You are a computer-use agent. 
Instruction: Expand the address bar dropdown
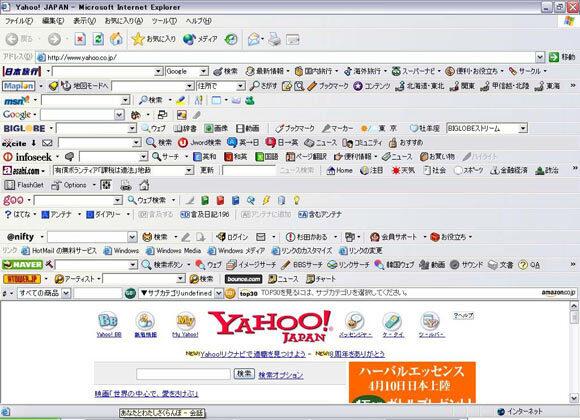pyautogui.click(x=540, y=57)
